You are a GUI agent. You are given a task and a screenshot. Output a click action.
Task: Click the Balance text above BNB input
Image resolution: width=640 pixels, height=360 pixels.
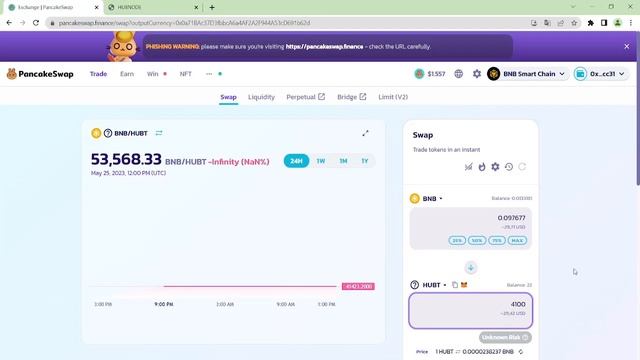511,198
